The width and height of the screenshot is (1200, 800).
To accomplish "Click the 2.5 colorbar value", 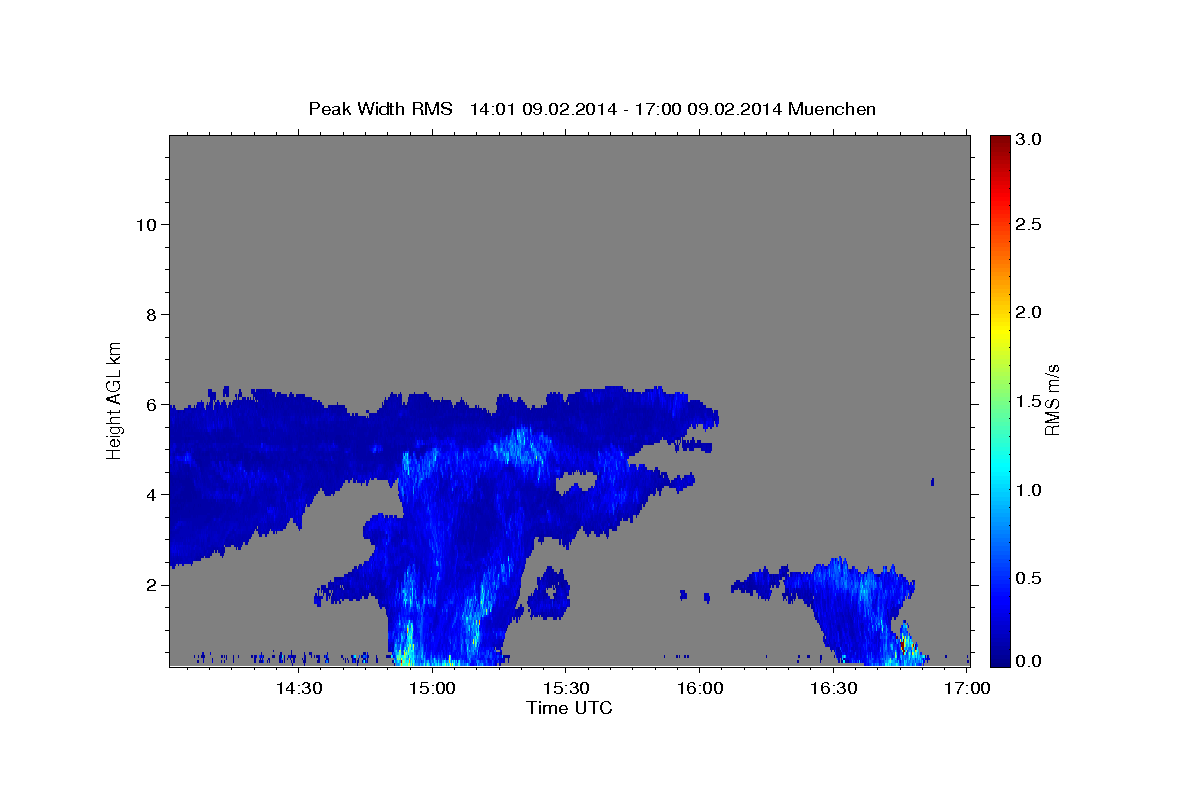I will click(1029, 224).
